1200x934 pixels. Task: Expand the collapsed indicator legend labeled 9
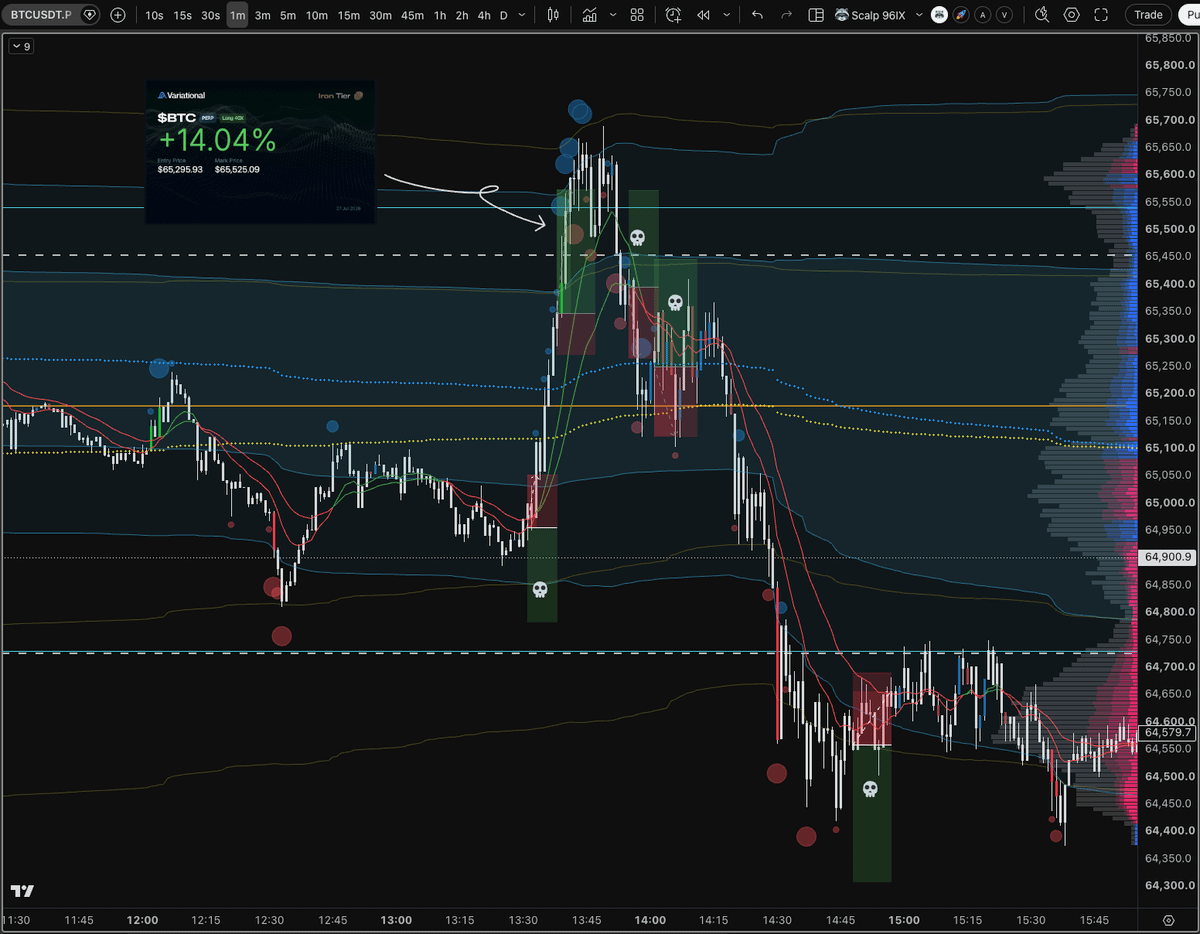click(19, 46)
